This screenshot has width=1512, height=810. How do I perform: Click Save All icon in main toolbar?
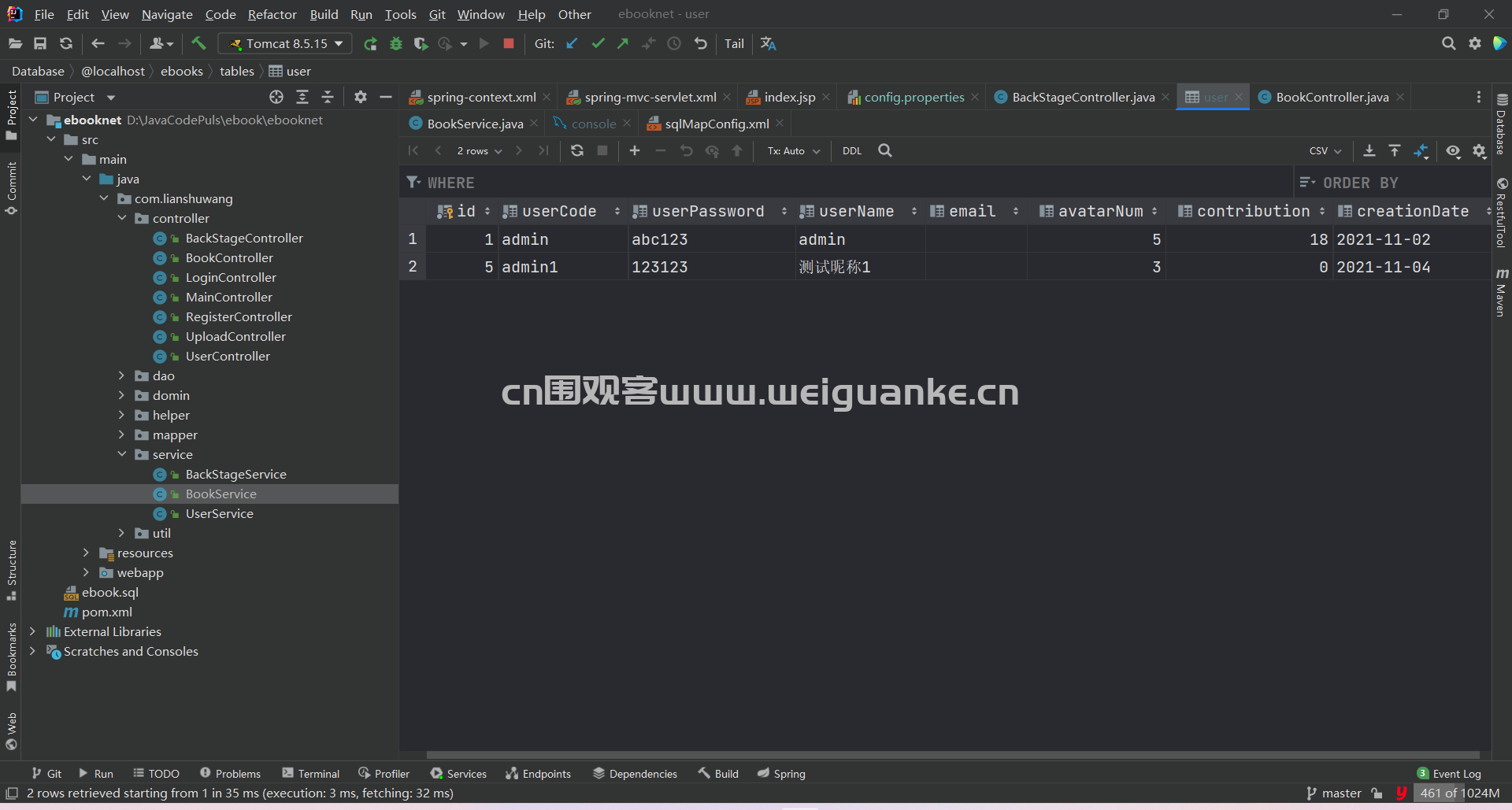pyautogui.click(x=40, y=43)
